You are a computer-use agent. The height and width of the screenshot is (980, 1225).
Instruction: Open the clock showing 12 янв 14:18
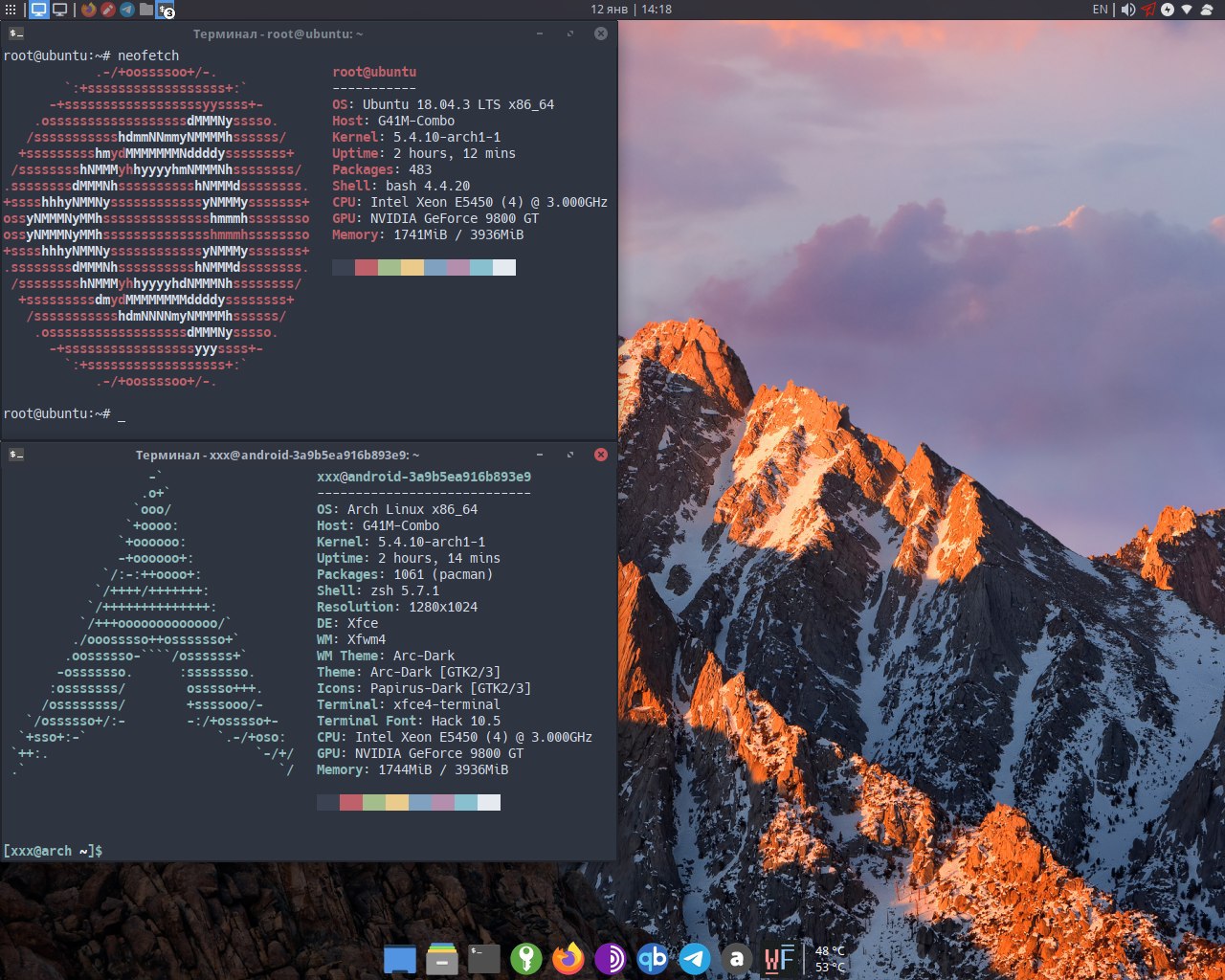coord(631,10)
